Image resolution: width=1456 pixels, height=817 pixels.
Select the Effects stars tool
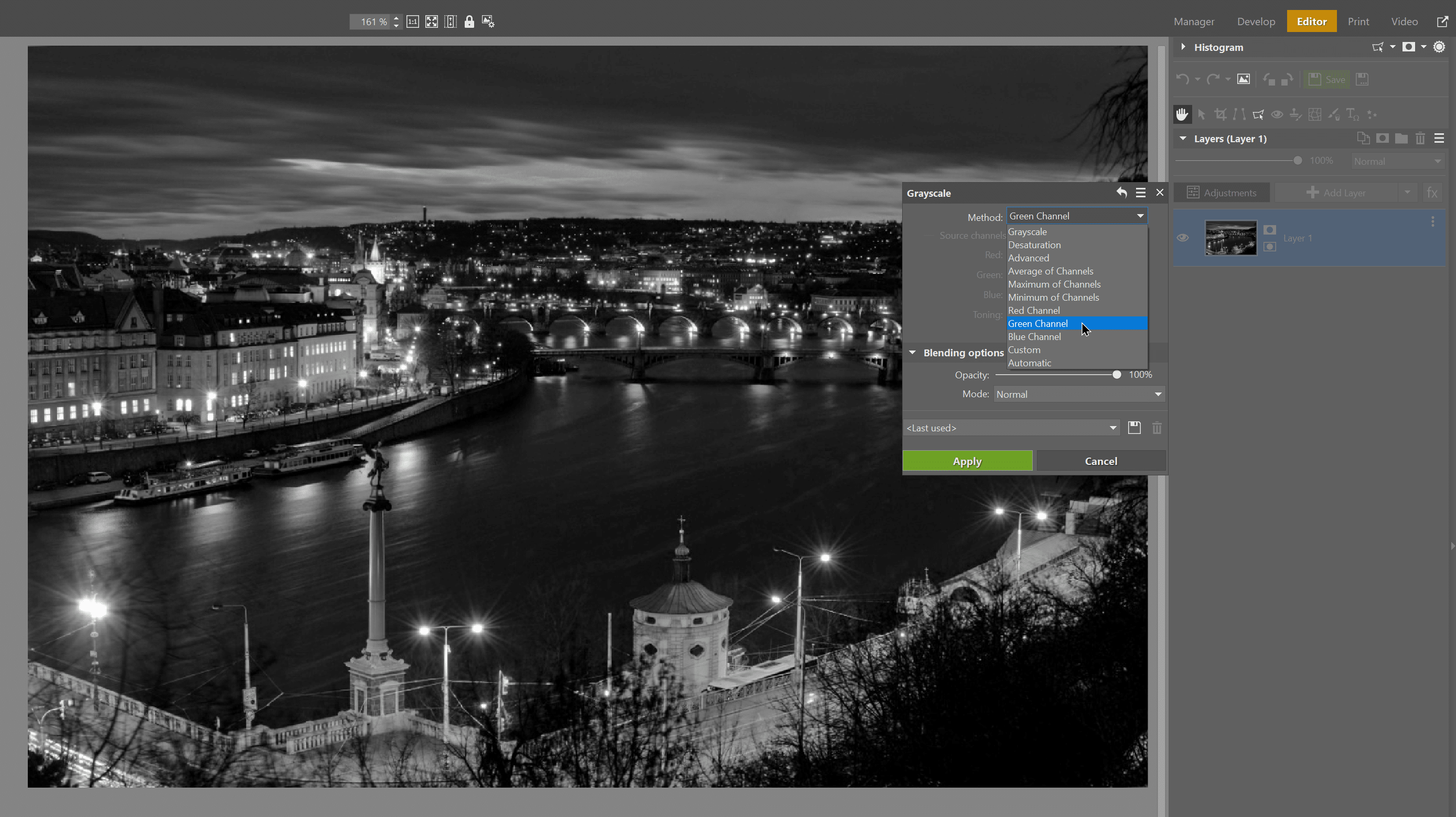point(1372,114)
